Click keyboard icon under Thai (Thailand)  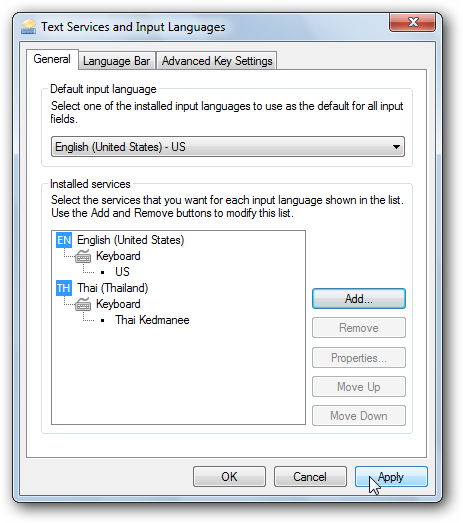tap(83, 304)
